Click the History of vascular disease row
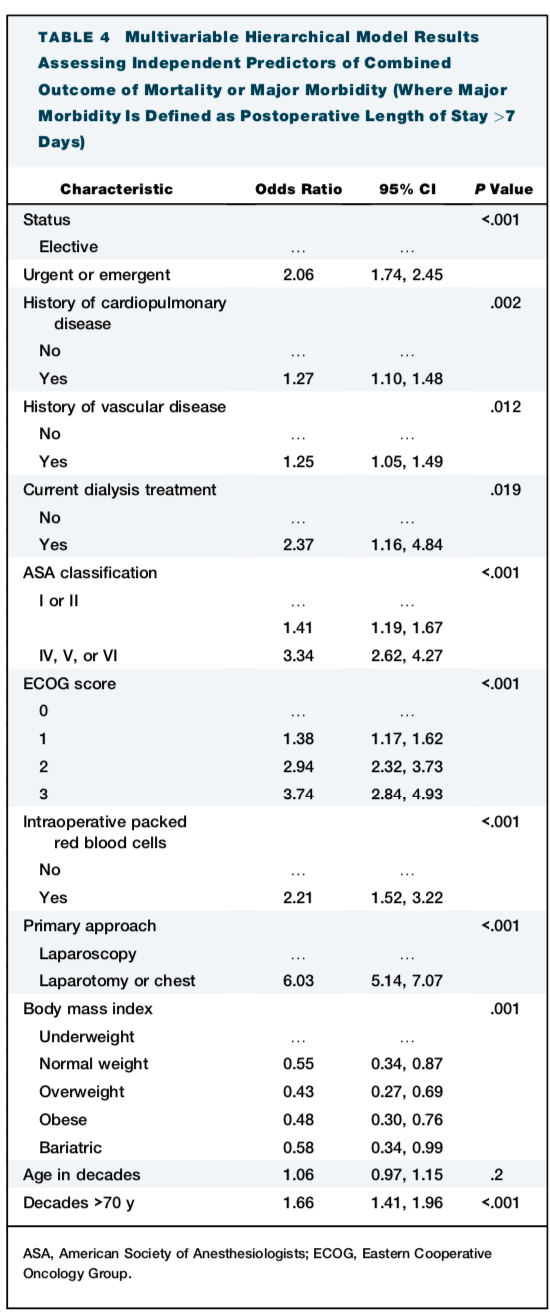Screen dimensions: 550x1316 (275, 406)
